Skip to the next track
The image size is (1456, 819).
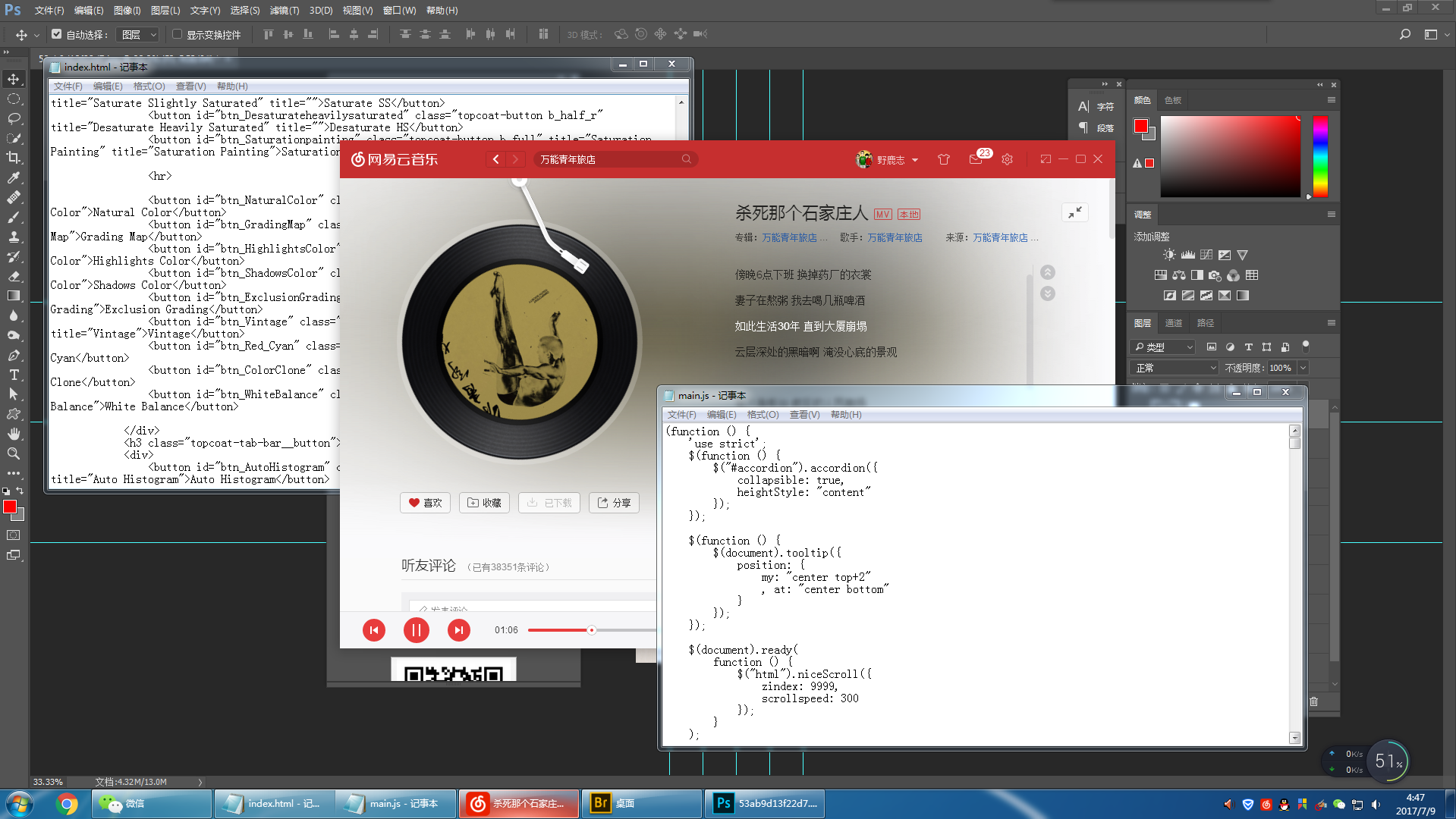(458, 630)
